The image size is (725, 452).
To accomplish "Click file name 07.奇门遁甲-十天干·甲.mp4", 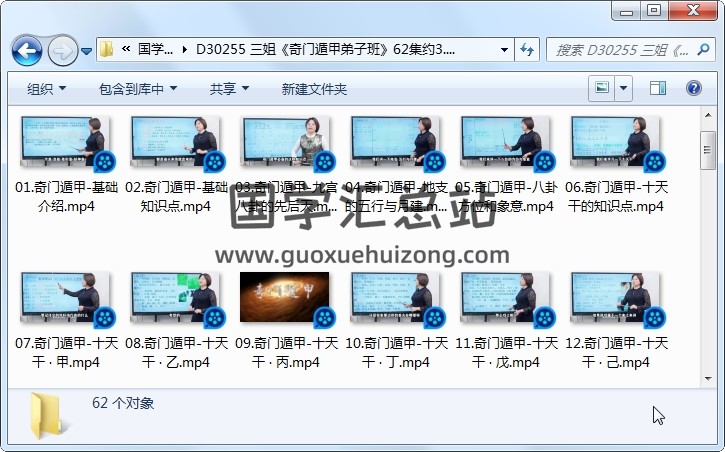I will point(66,353).
